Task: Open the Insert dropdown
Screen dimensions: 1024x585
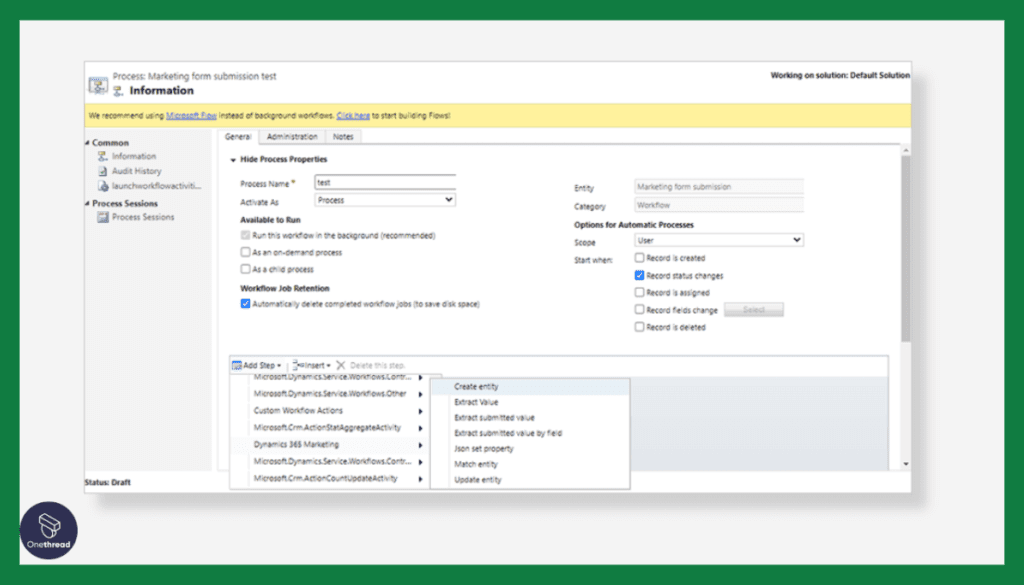Action: tap(312, 366)
